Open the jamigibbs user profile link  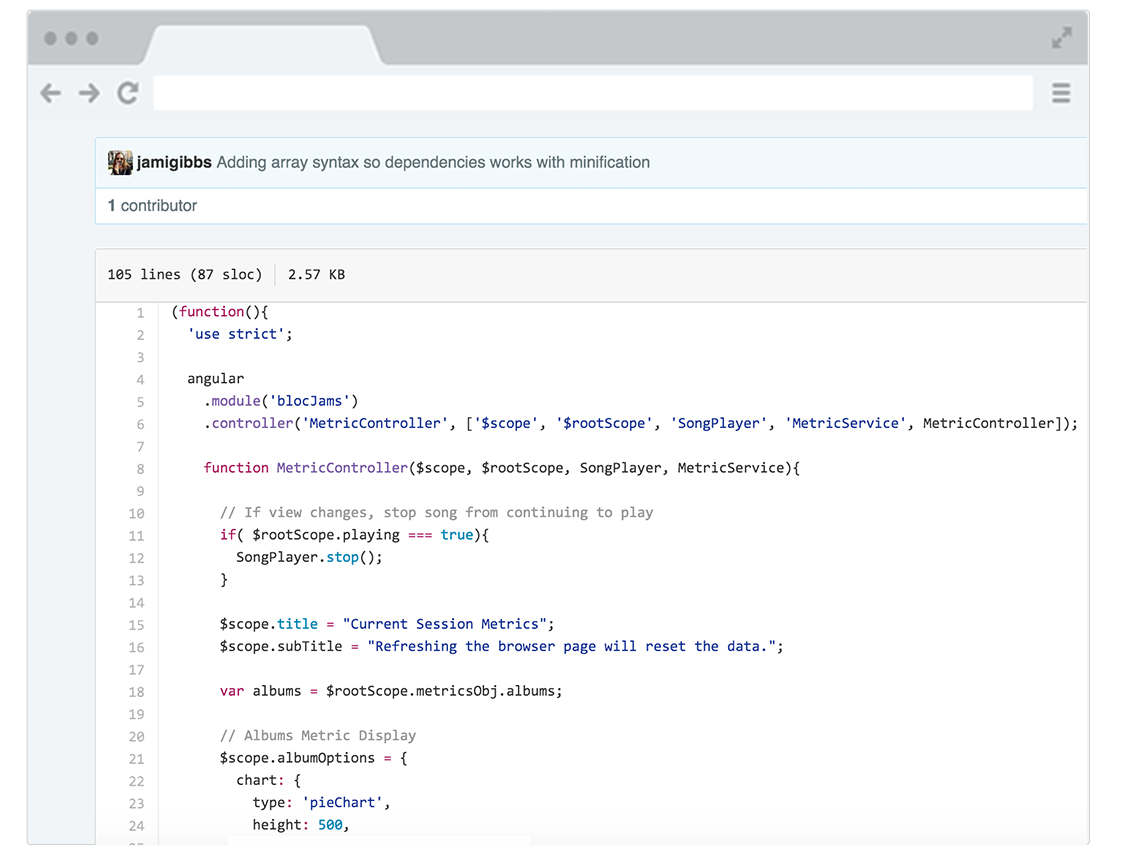(174, 162)
